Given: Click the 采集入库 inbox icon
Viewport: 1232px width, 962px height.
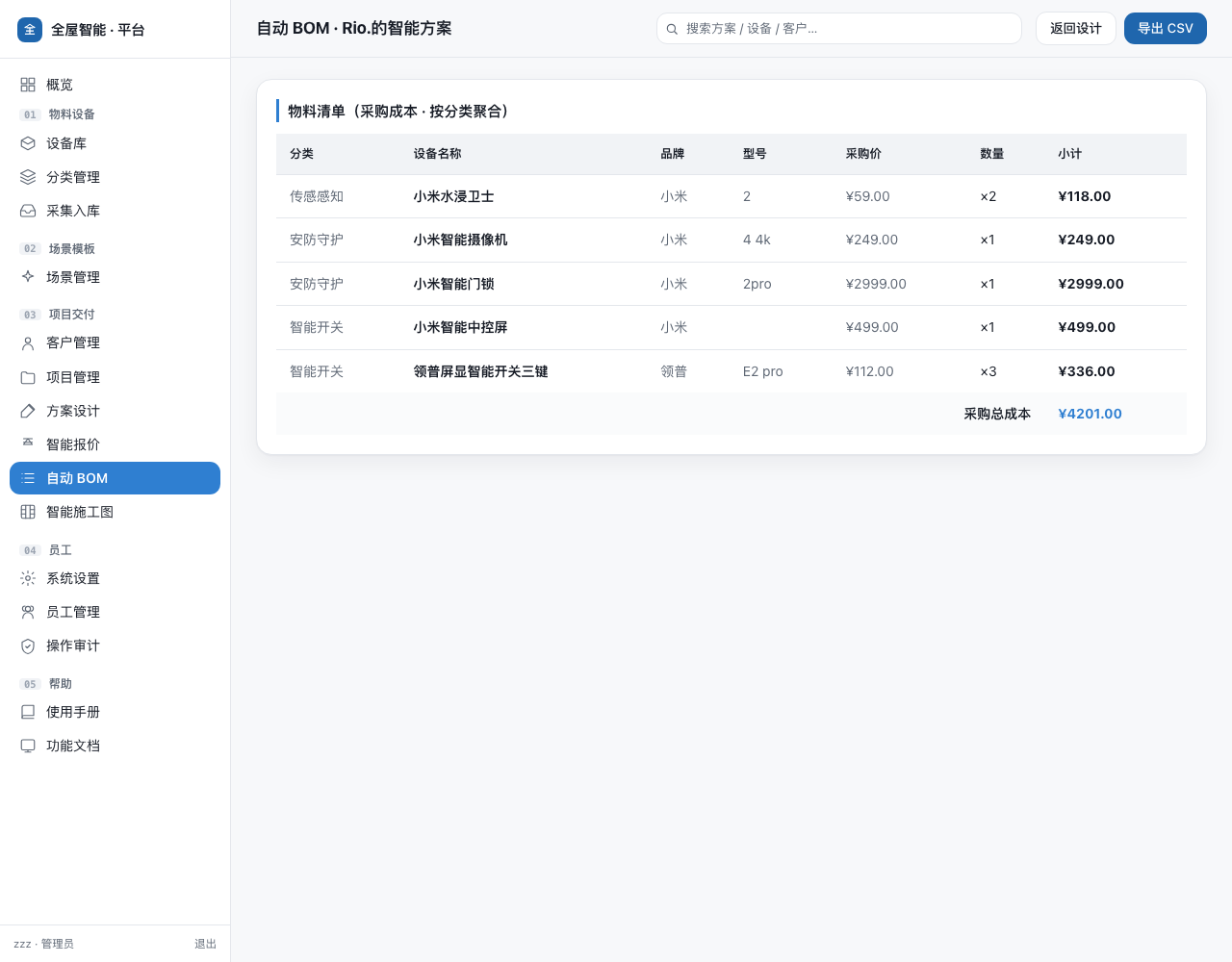Looking at the screenshot, I should click(x=28, y=211).
